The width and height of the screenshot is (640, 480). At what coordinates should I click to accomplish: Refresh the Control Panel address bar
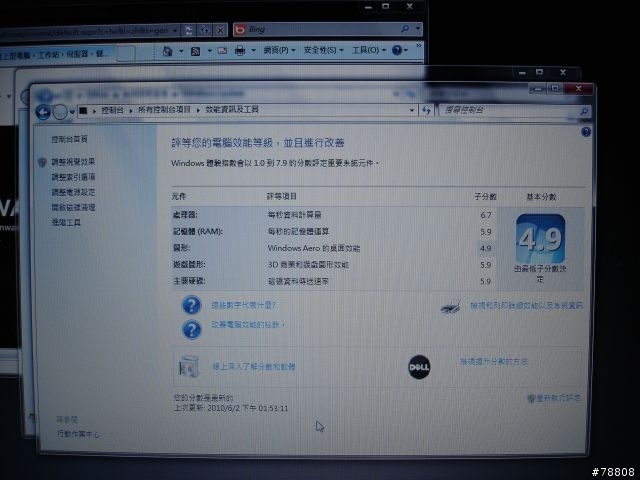(427, 110)
